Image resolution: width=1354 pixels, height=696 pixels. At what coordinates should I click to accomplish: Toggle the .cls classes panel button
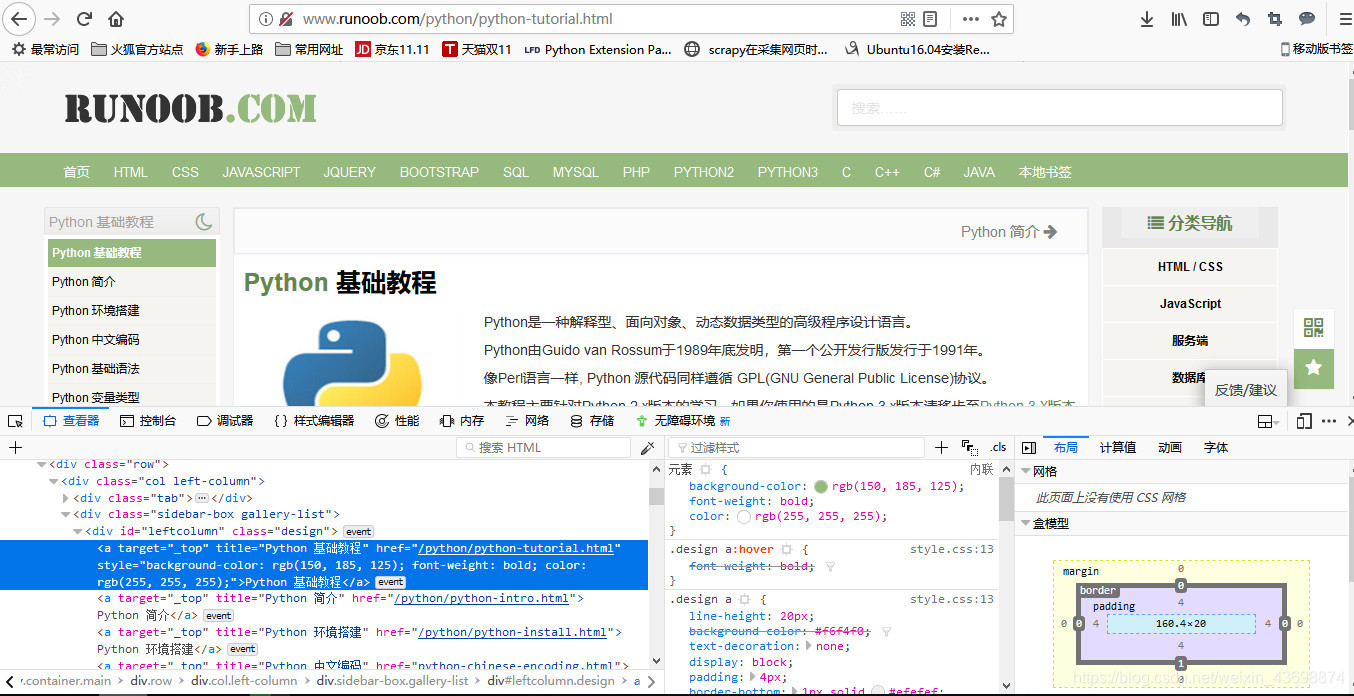click(998, 447)
